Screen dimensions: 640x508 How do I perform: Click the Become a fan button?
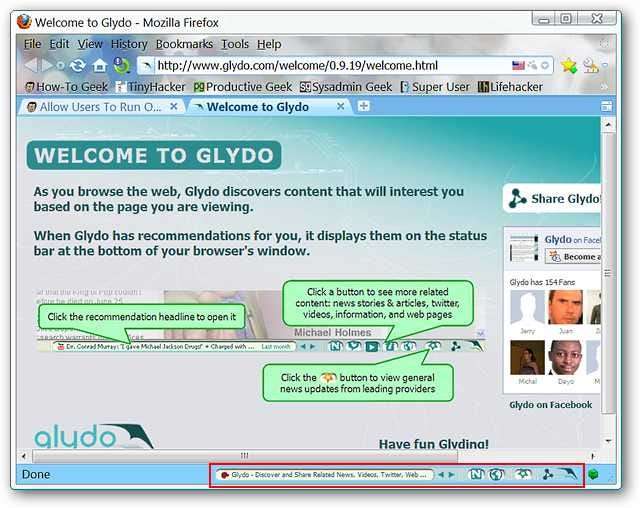point(573,257)
